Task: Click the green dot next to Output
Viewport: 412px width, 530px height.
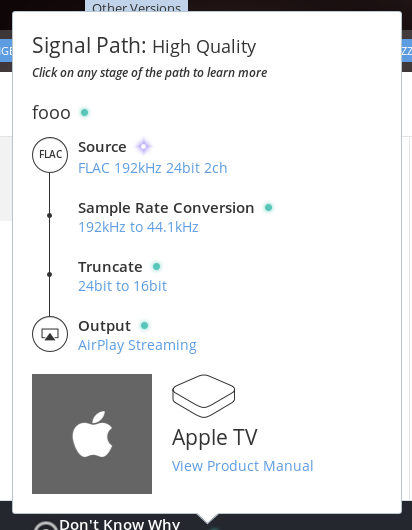Action: tap(144, 326)
